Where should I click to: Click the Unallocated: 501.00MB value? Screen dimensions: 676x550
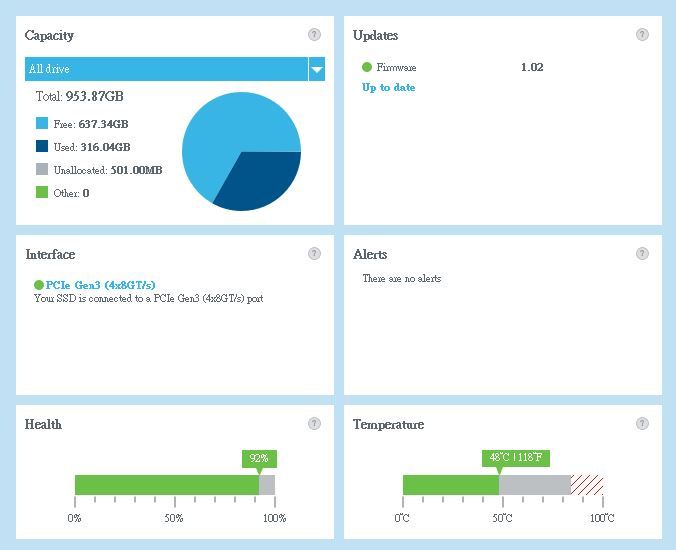tap(136, 170)
